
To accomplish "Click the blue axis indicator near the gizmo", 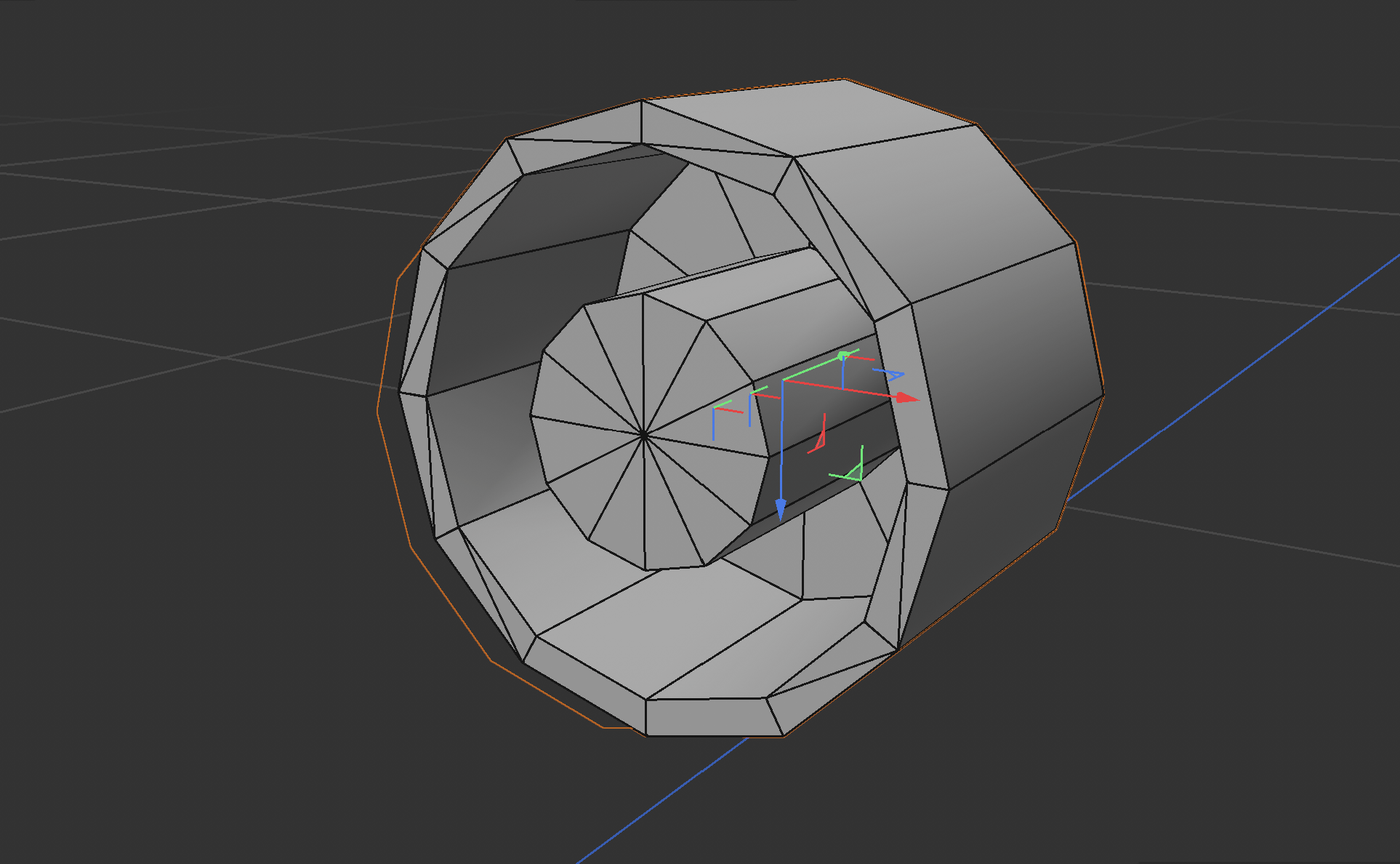I will click(x=893, y=373).
